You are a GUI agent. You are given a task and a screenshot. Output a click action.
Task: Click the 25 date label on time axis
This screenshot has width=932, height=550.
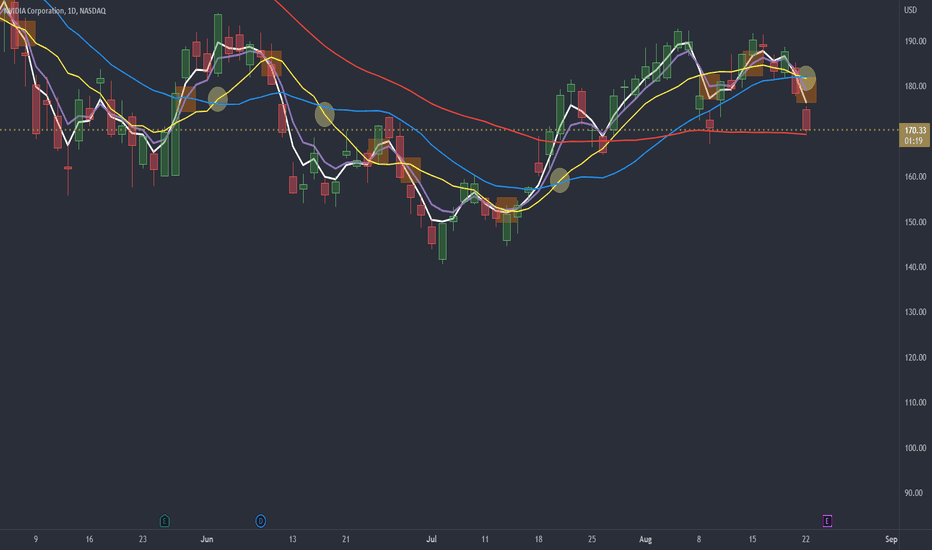[592, 539]
